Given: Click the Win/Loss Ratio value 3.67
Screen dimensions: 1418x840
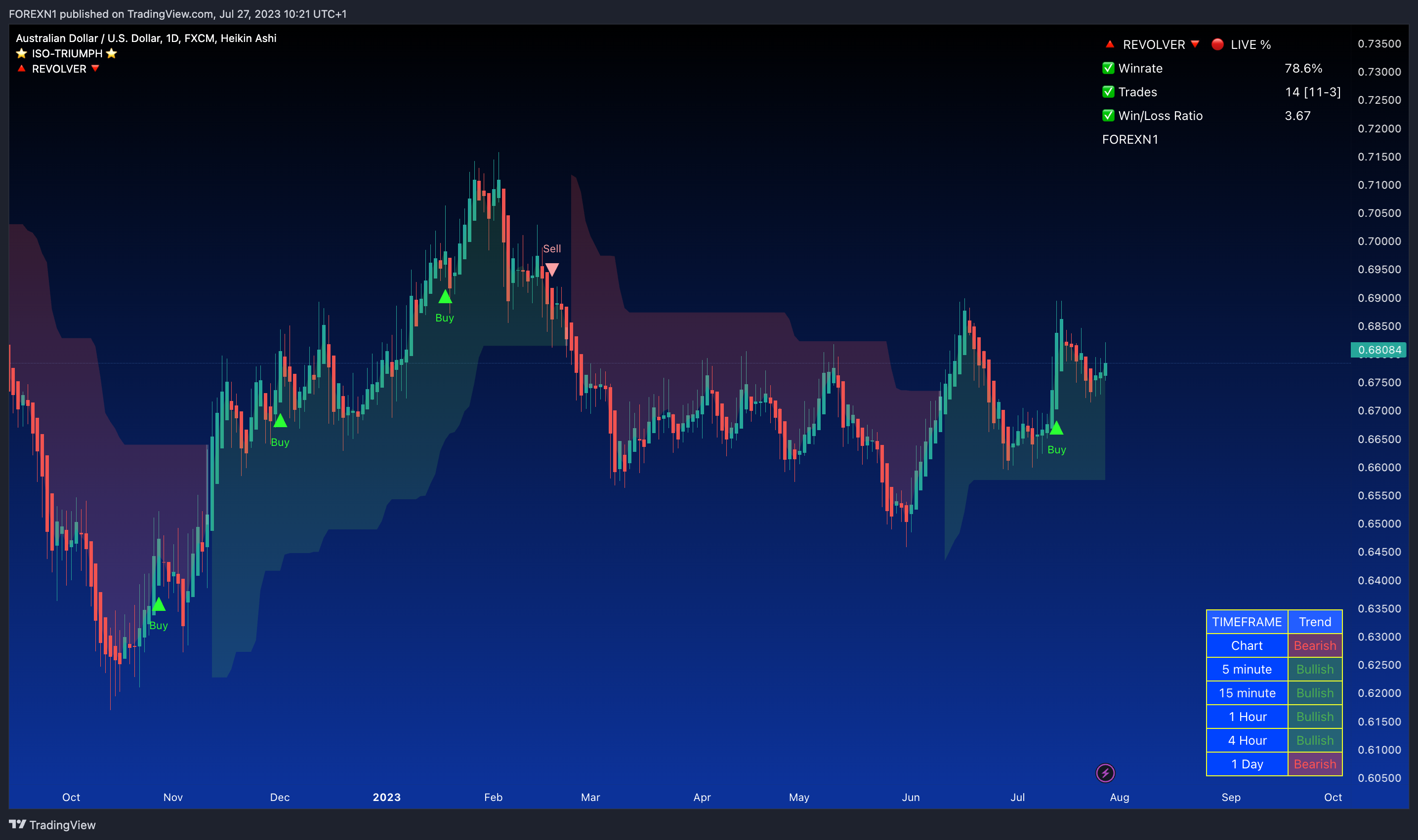Looking at the screenshot, I should (1297, 116).
